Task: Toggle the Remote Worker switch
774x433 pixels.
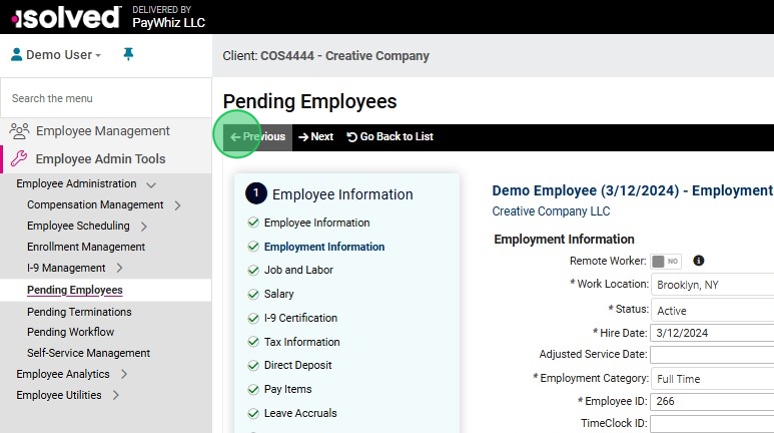Action: click(x=666, y=261)
